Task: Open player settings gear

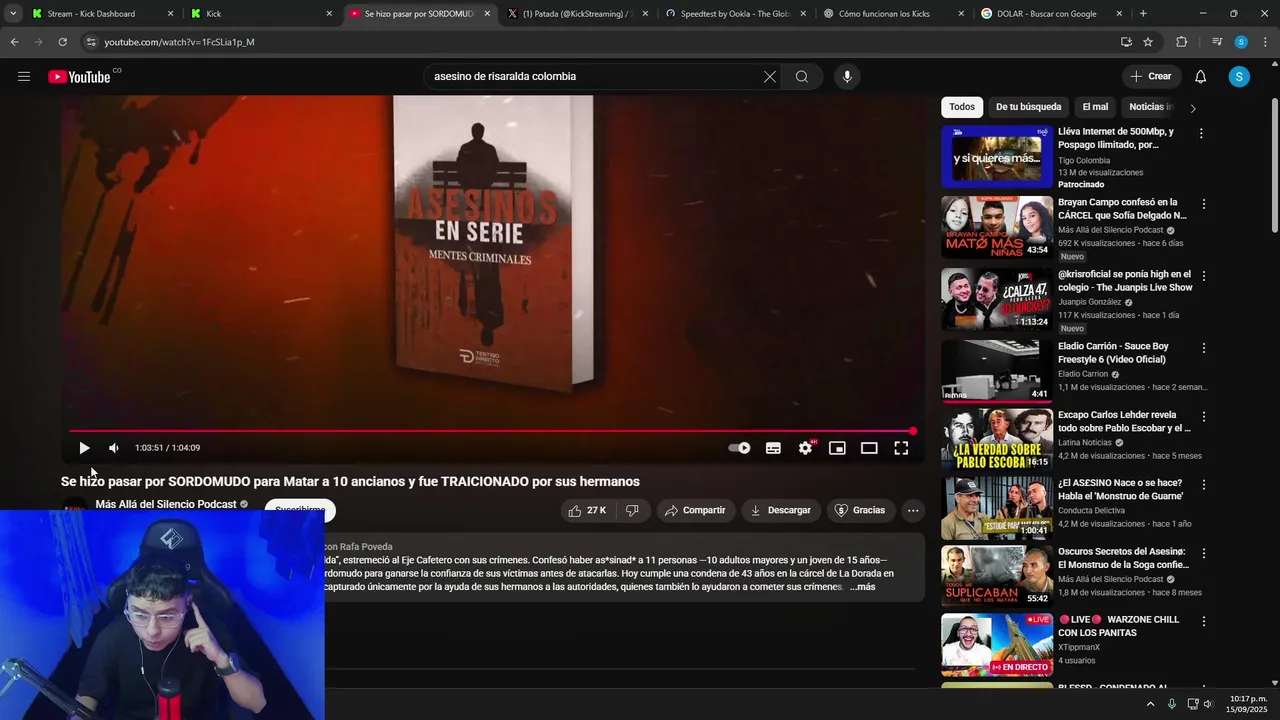Action: point(805,448)
